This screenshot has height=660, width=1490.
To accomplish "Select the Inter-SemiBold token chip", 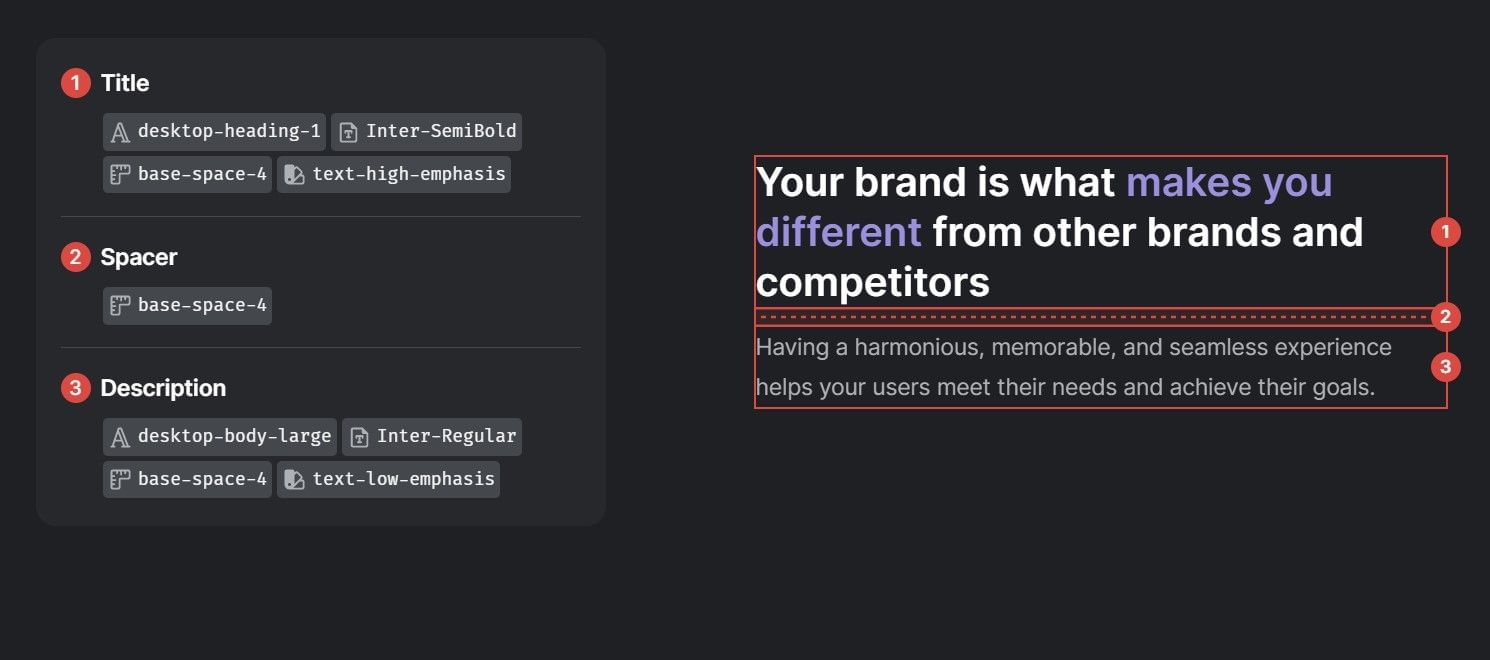I will 426,131.
